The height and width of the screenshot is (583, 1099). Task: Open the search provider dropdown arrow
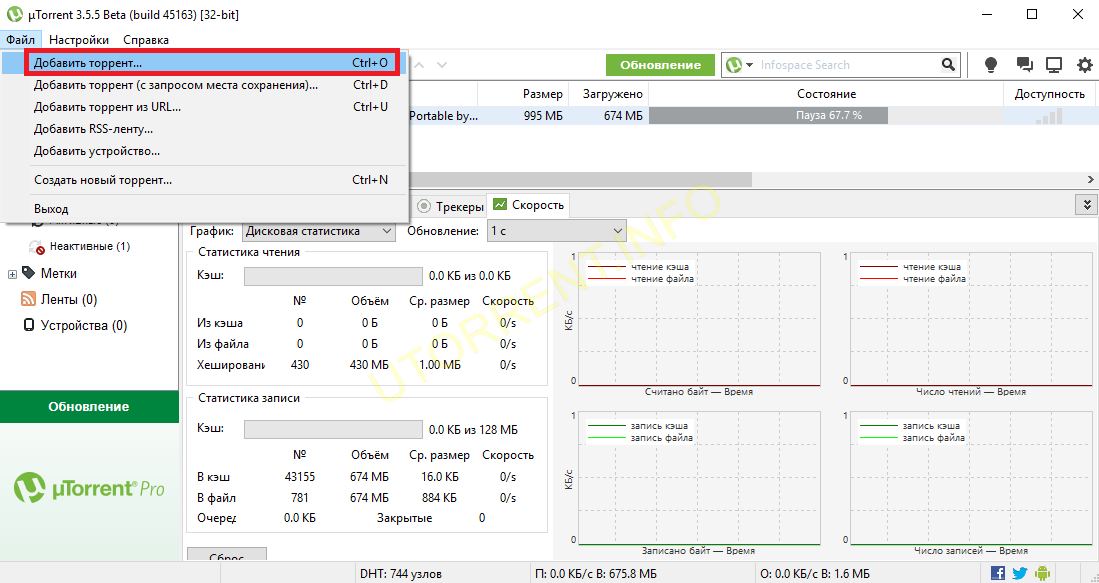(750, 65)
